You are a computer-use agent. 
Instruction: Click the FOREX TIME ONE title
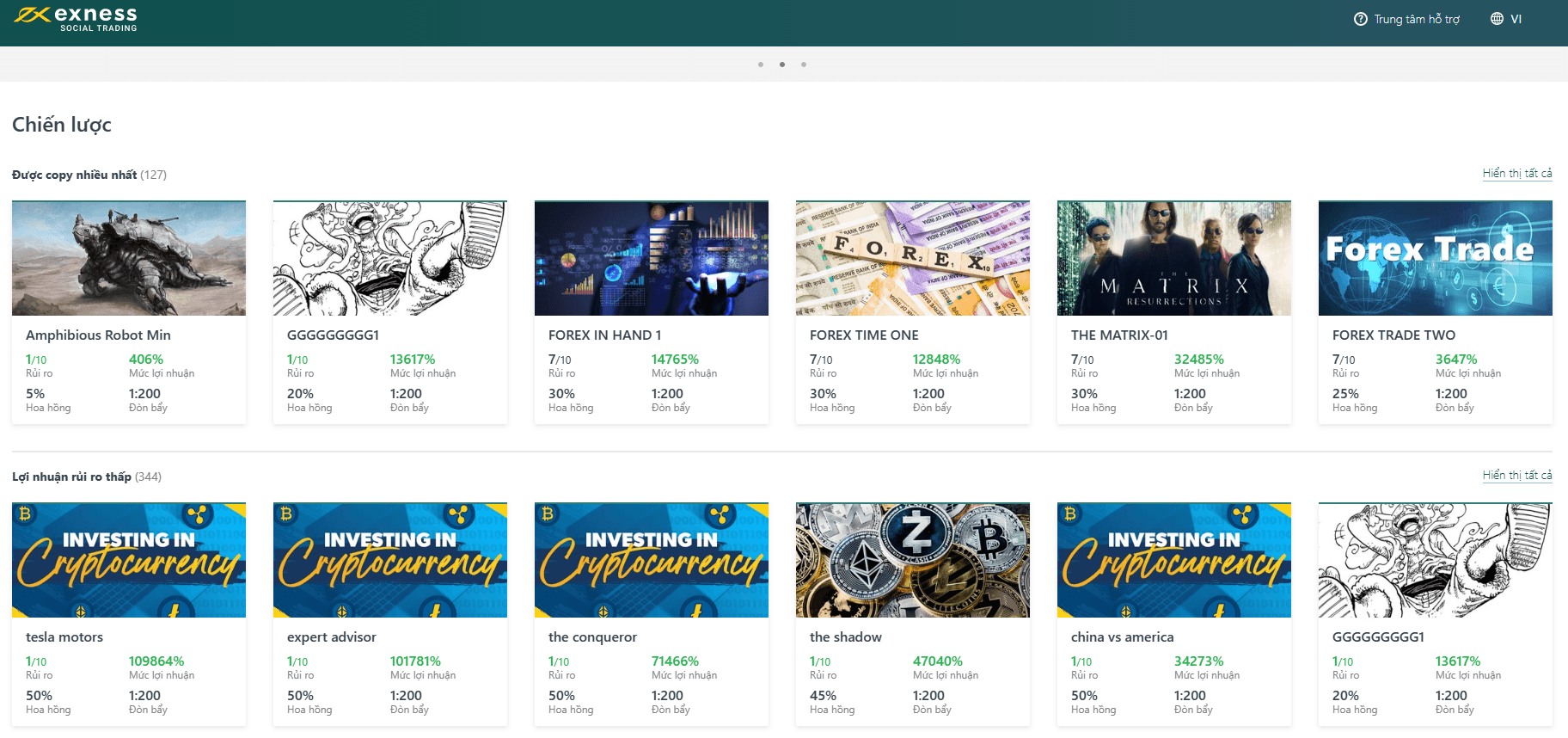click(864, 335)
